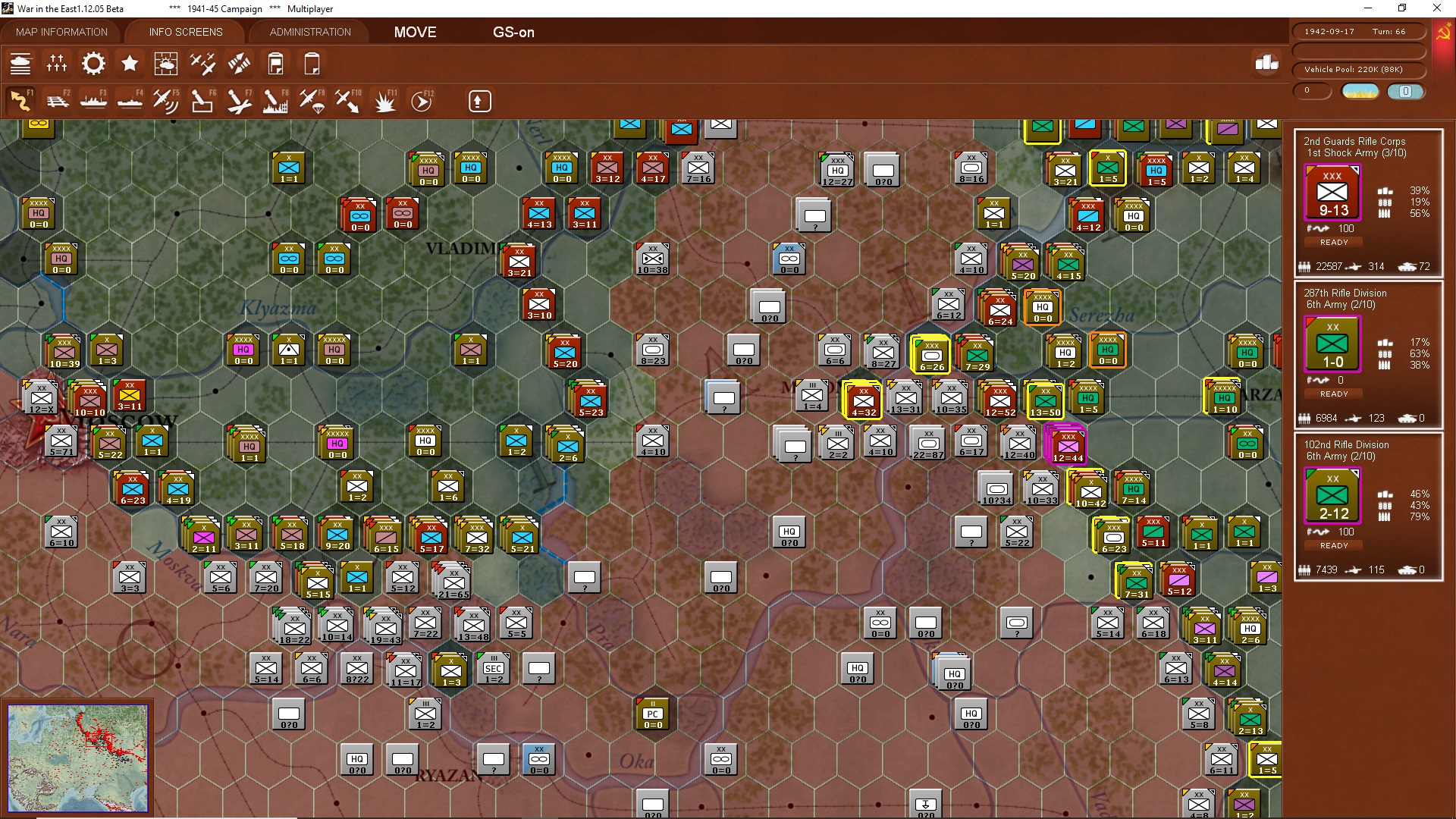Select the 21=65 unit stack on map
This screenshot has height=819, width=1456.
point(453,582)
